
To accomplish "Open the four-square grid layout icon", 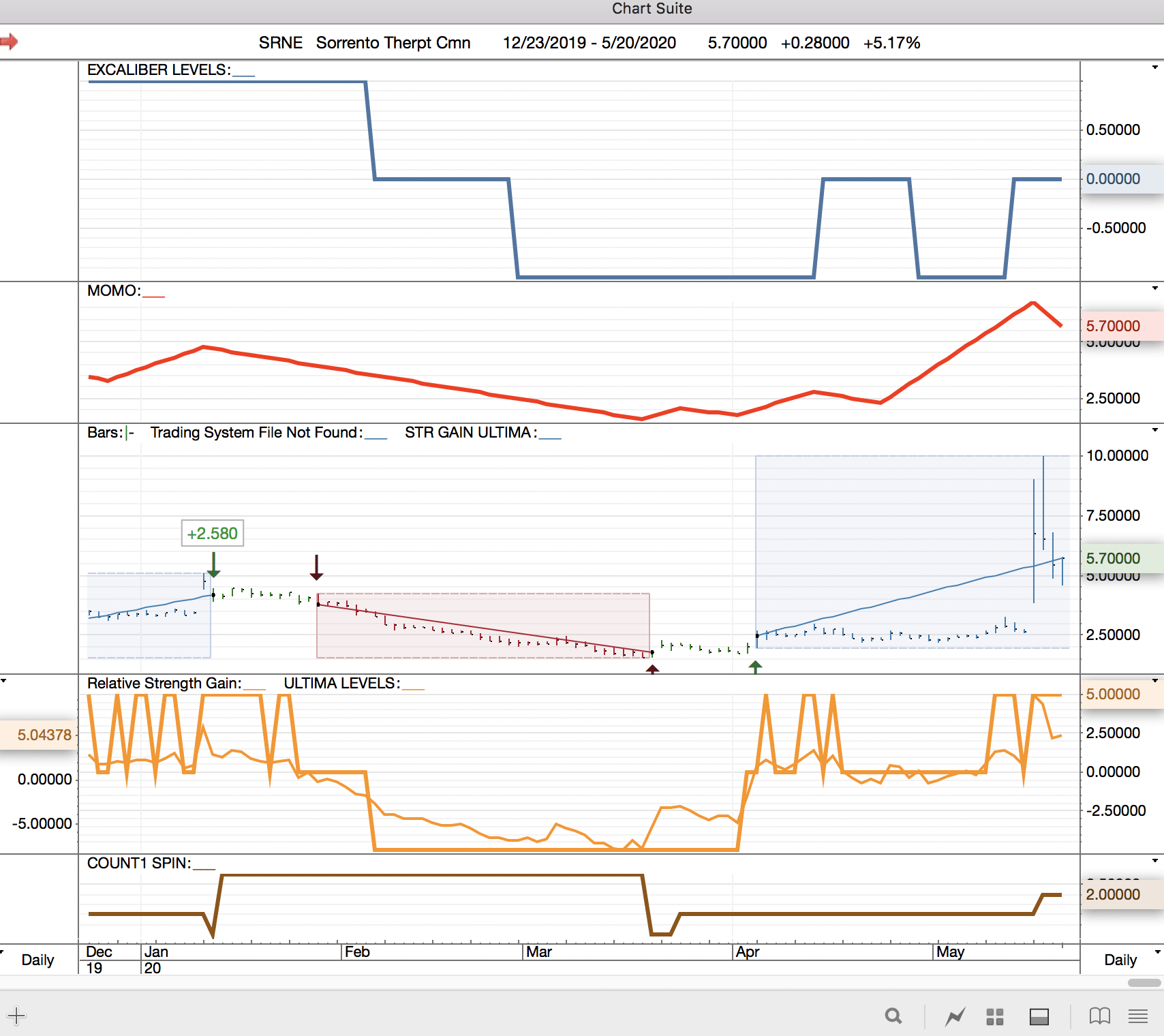I will click(995, 1016).
